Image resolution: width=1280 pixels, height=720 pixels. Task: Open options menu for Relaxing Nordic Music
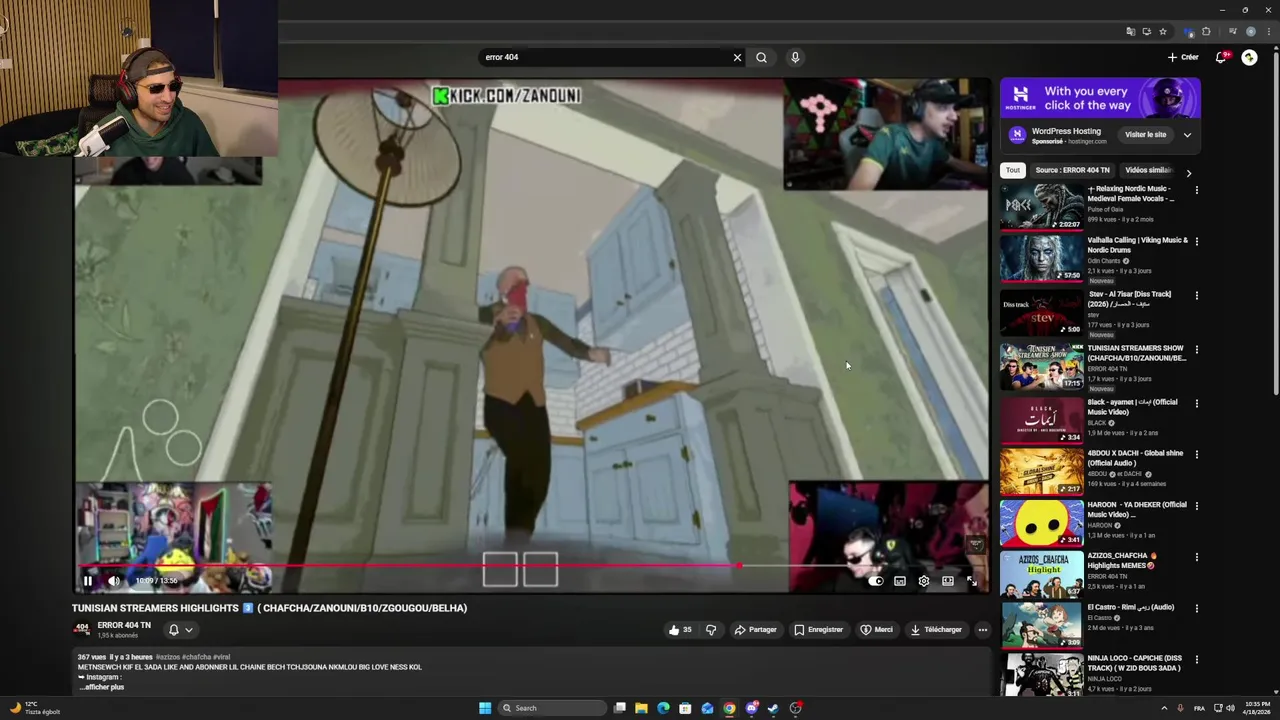point(1196,189)
